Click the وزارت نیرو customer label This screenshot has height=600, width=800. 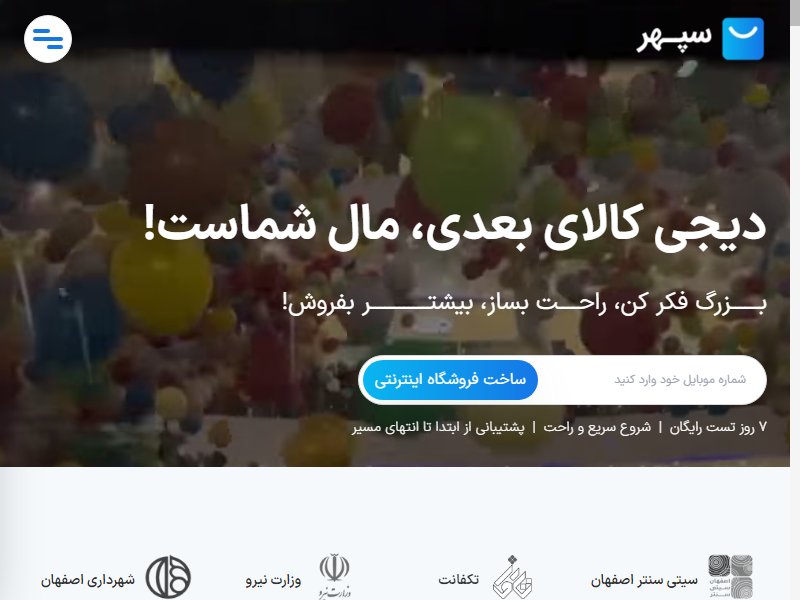pyautogui.click(x=273, y=580)
